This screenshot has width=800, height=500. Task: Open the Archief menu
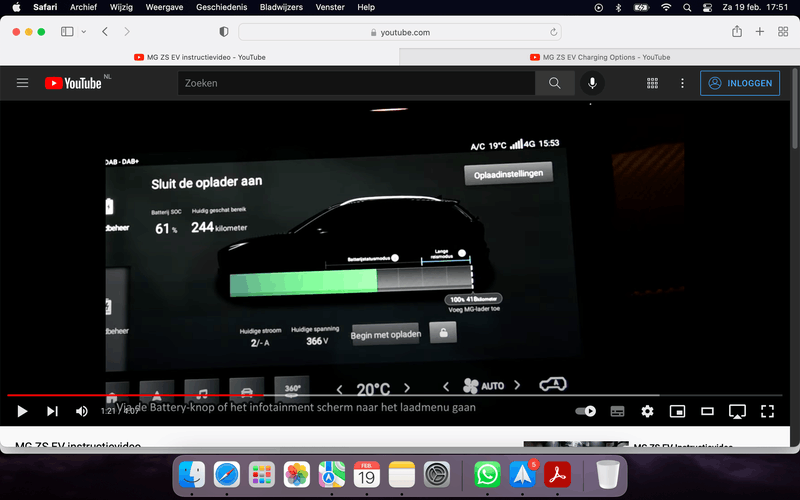click(83, 7)
